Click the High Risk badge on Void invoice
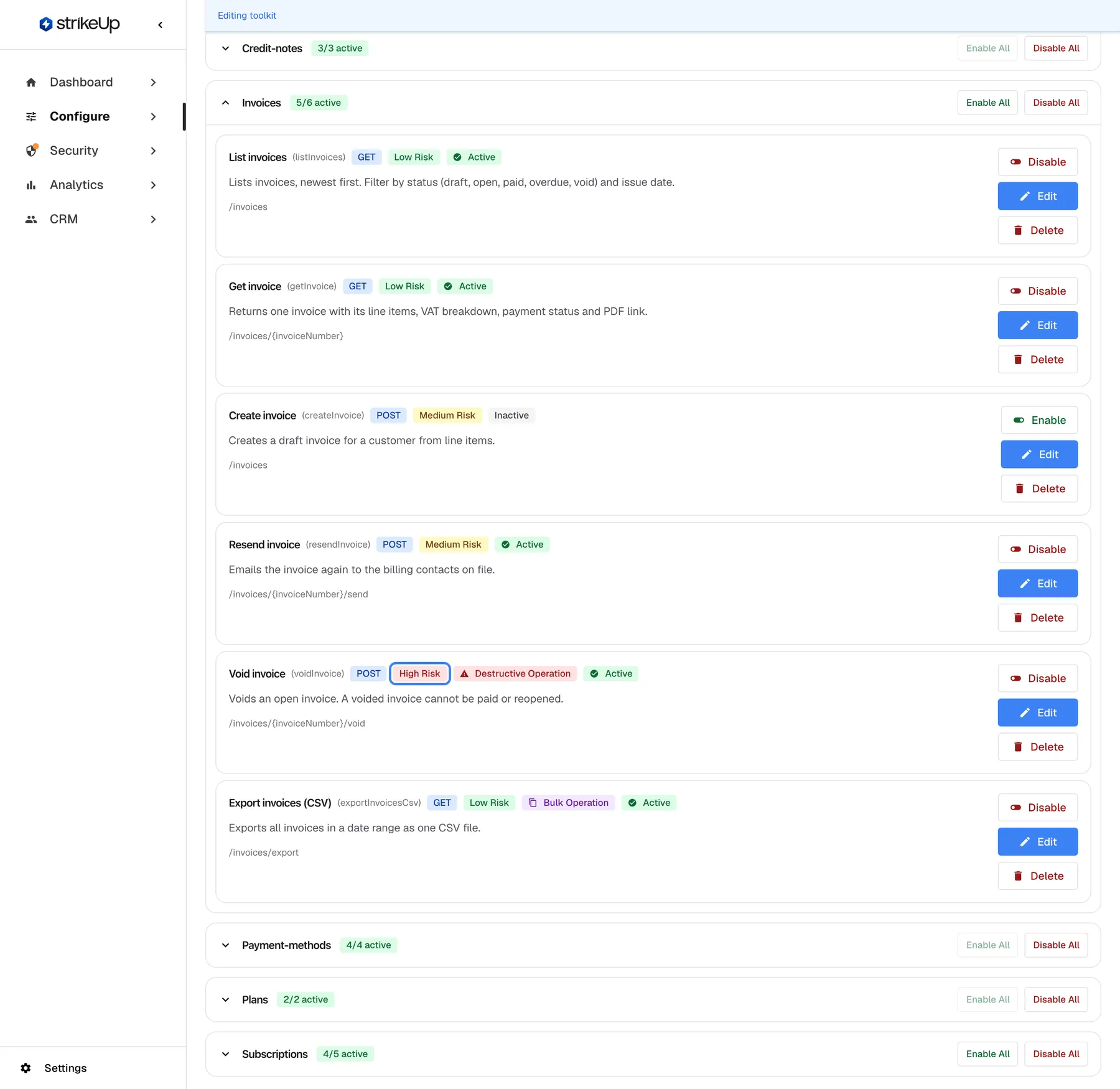1120x1089 pixels. pyautogui.click(x=420, y=673)
